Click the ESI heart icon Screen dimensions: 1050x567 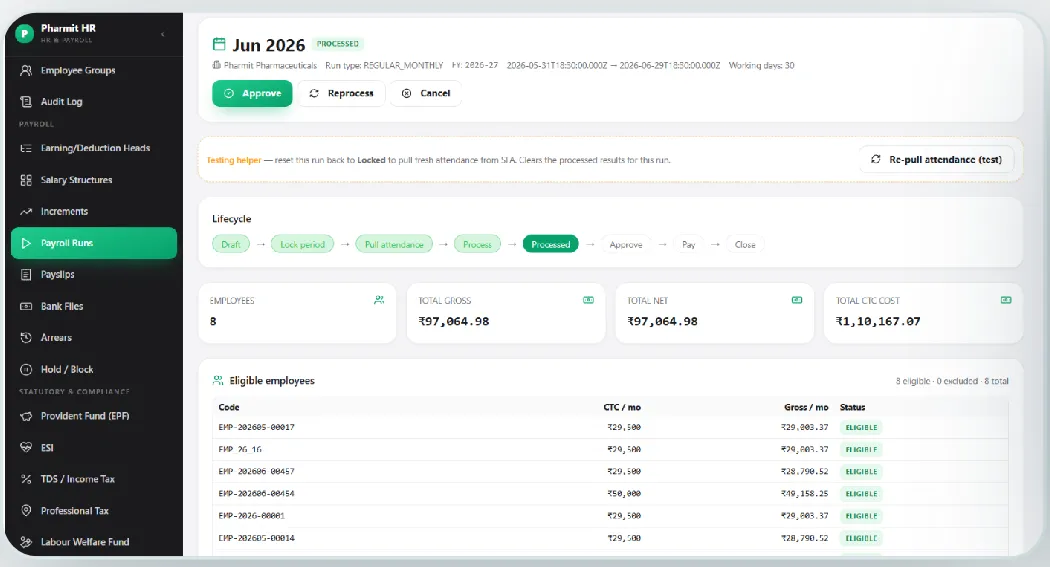coord(26,447)
